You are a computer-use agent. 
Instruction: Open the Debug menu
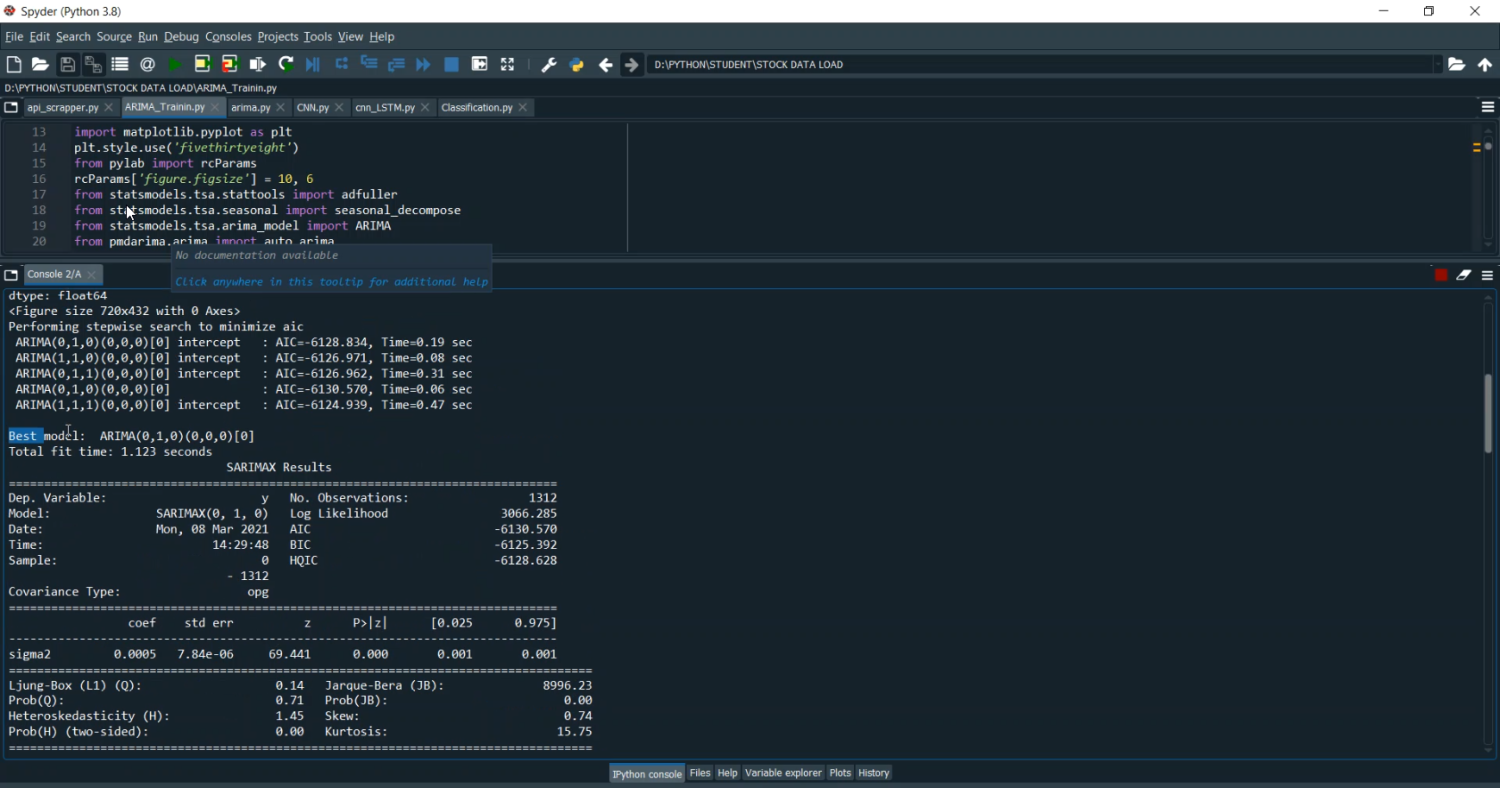[181, 37]
